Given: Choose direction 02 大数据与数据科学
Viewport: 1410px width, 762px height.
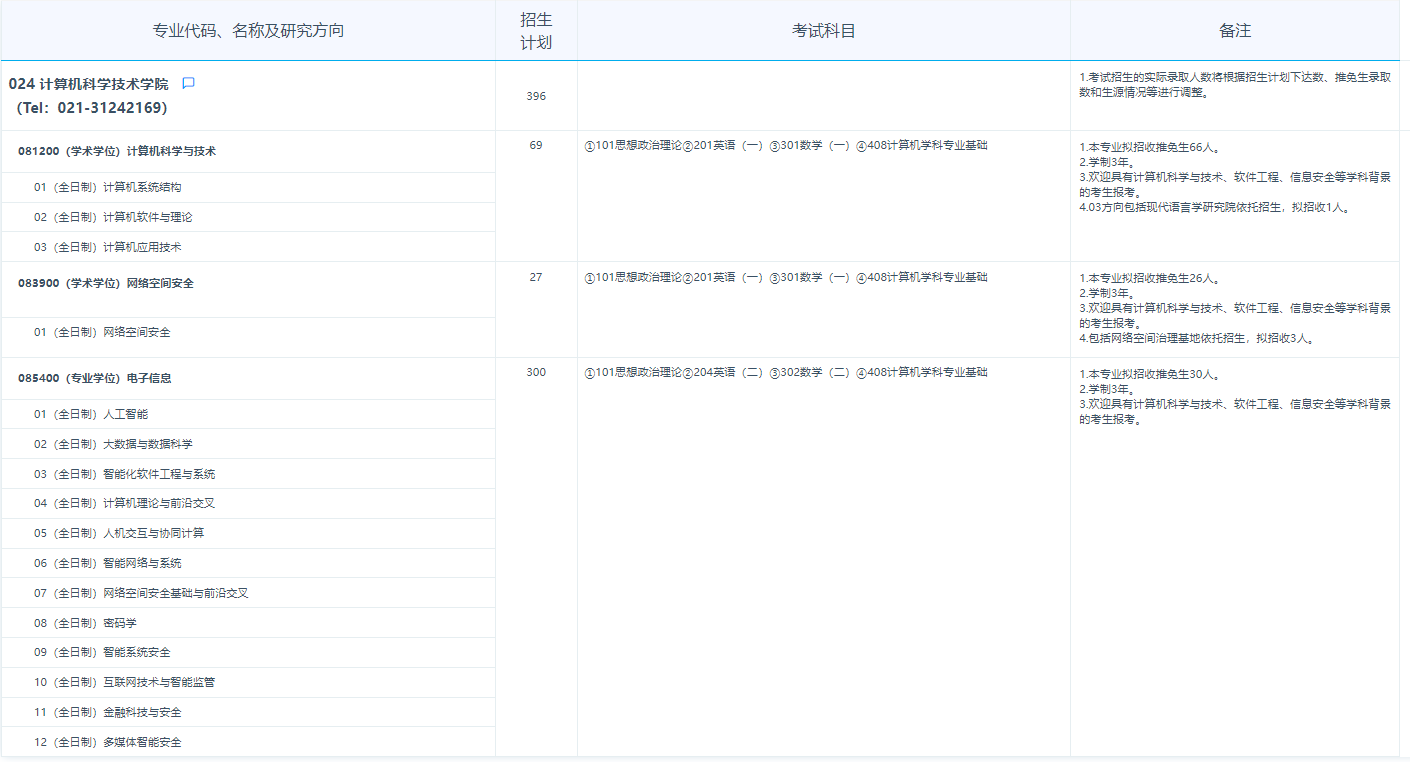Looking at the screenshot, I should tap(113, 444).
